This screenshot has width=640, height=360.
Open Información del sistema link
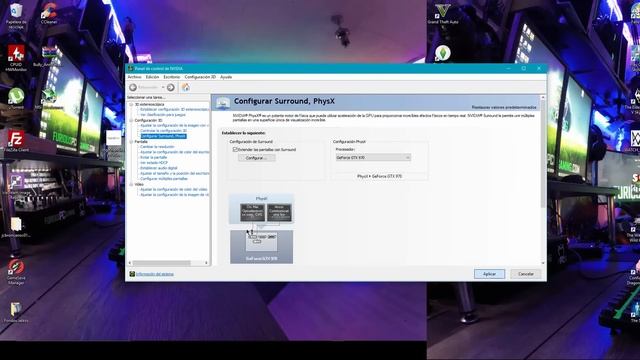(x=155, y=274)
